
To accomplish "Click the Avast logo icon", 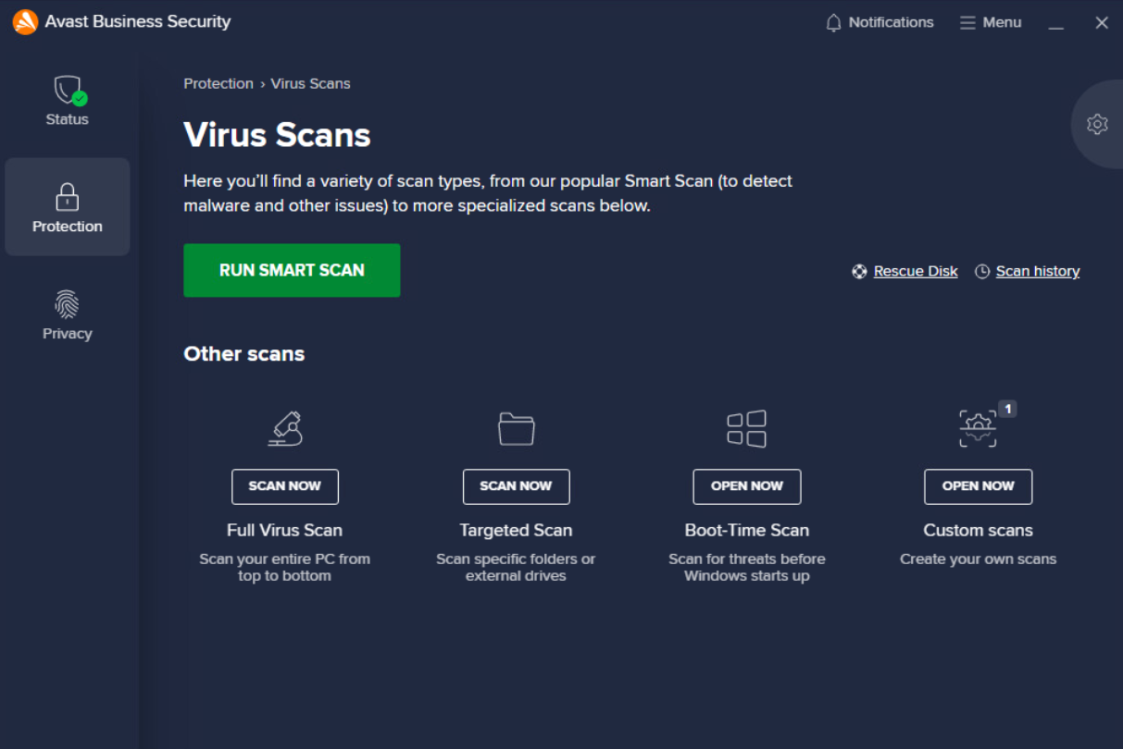I will pos(25,22).
